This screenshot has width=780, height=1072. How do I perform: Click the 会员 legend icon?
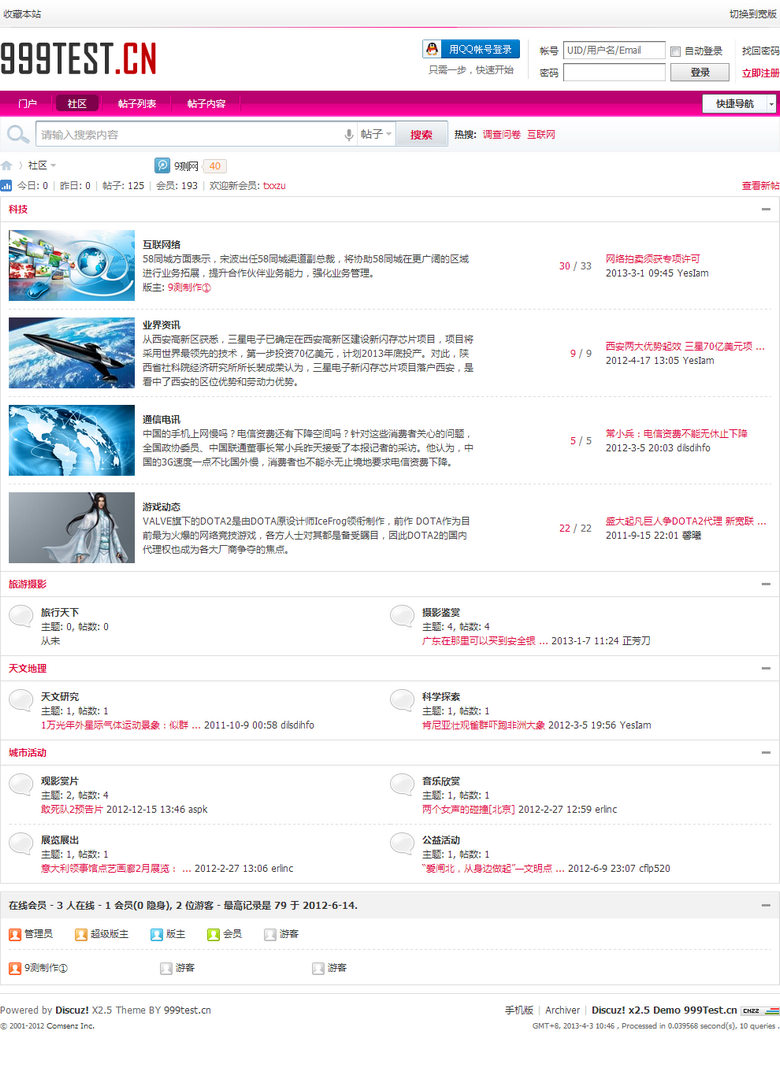point(213,934)
